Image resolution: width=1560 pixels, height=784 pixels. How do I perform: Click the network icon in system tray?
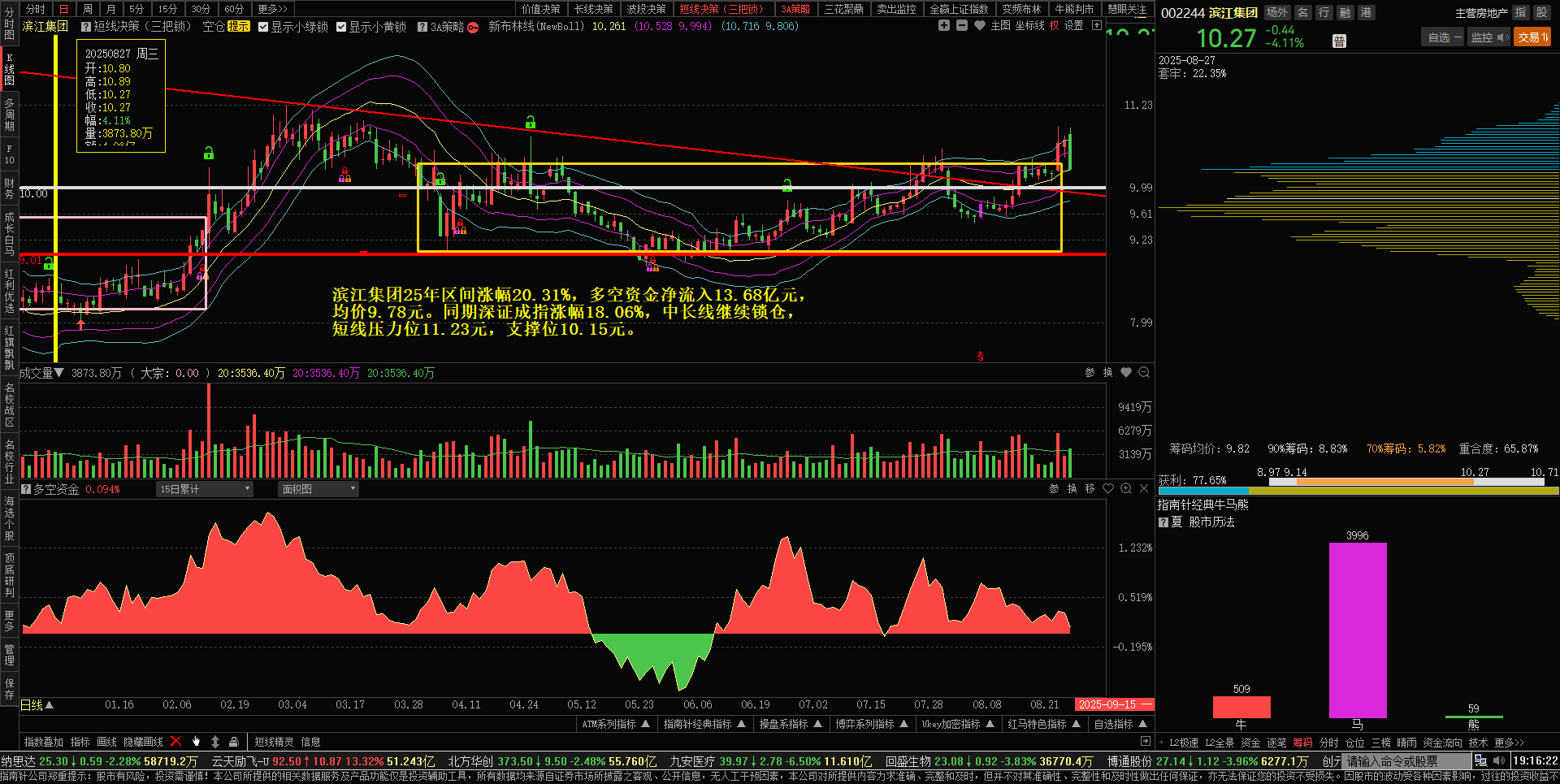tap(1480, 761)
